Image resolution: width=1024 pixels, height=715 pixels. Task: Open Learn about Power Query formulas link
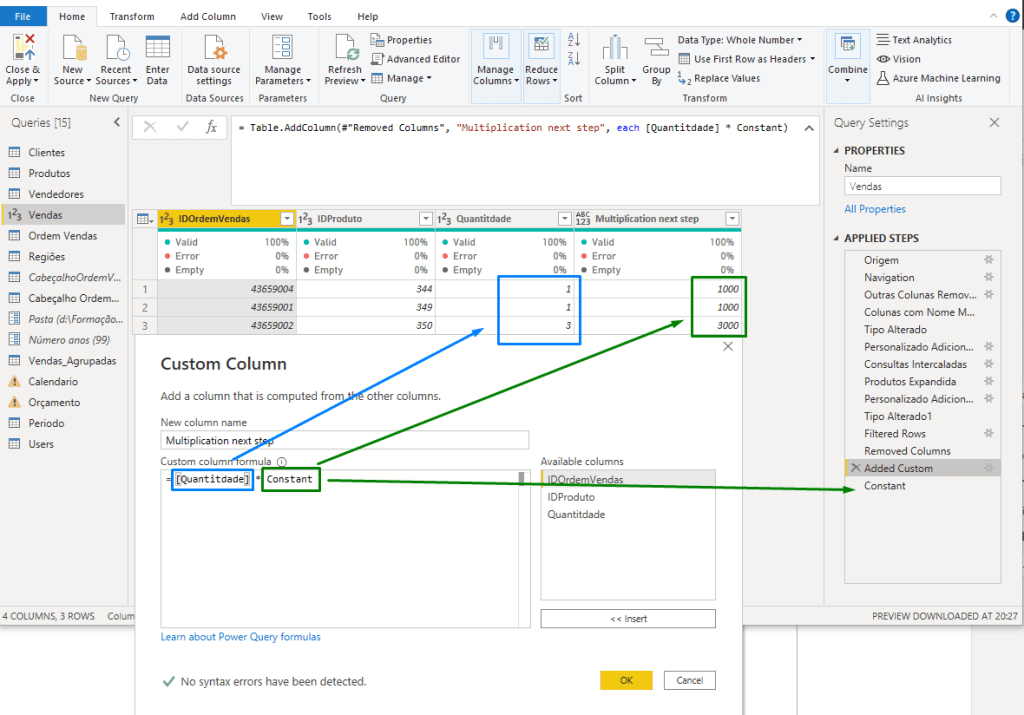click(x=240, y=637)
